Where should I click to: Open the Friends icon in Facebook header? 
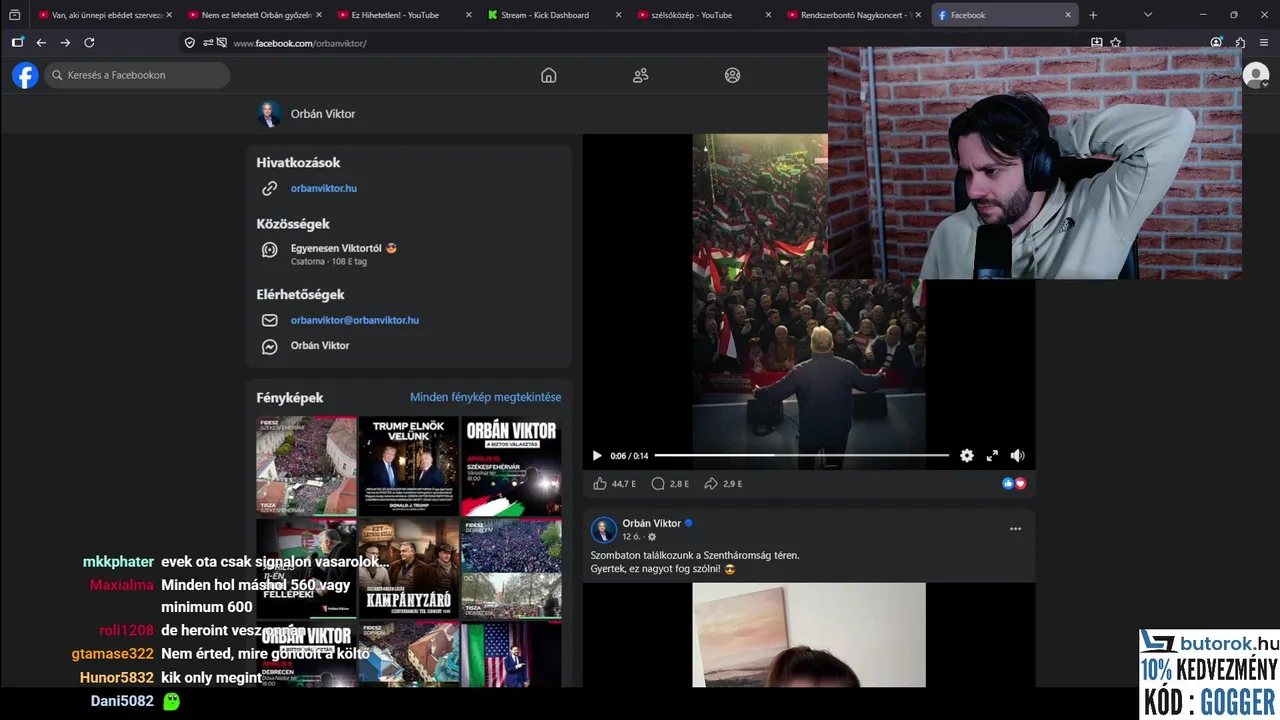640,75
